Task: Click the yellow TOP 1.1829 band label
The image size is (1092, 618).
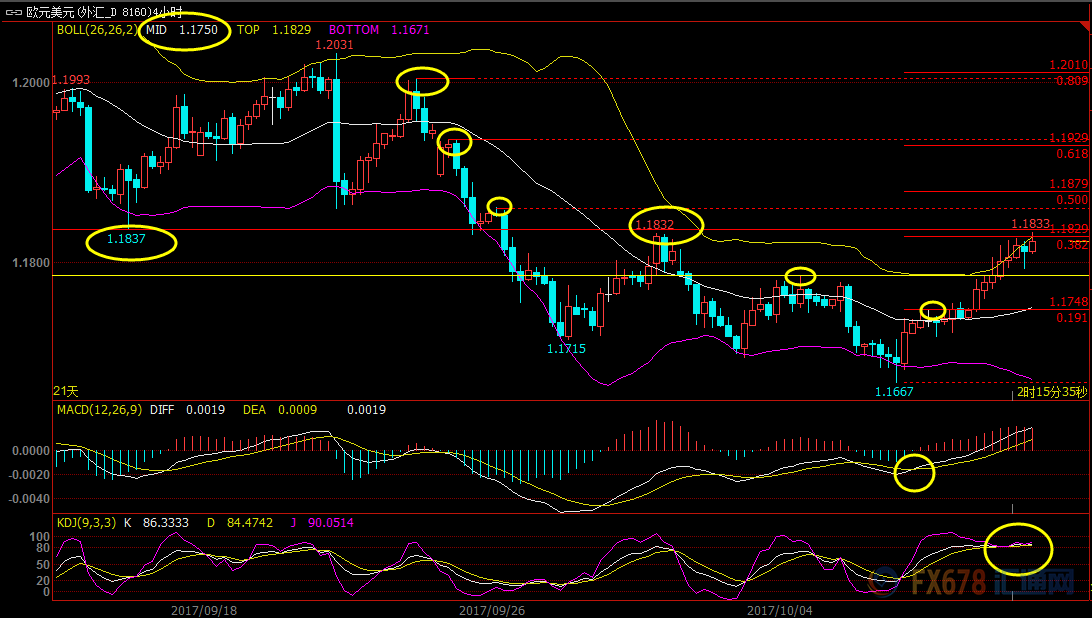Action: 274,30
